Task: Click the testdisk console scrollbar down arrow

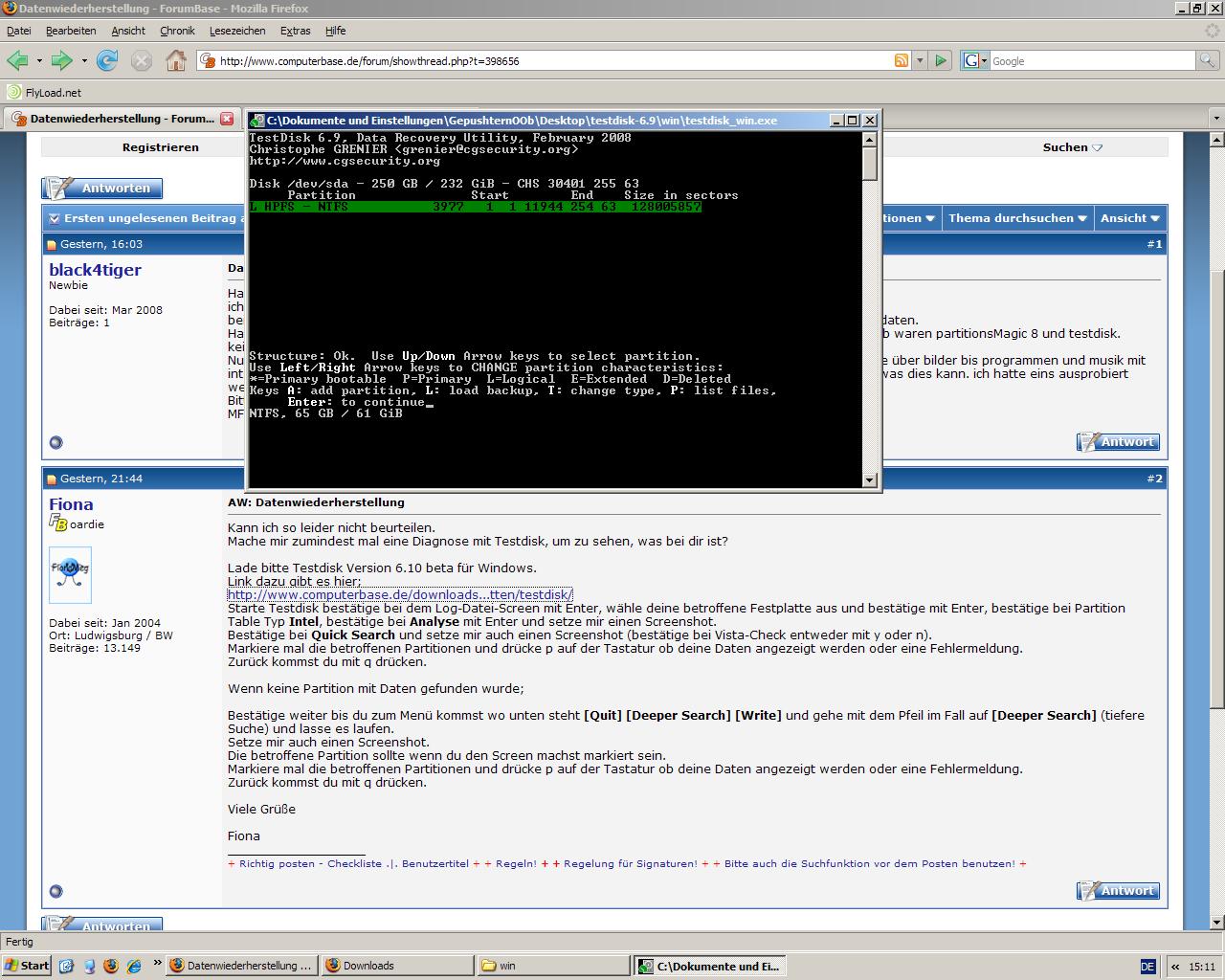Action: (869, 479)
